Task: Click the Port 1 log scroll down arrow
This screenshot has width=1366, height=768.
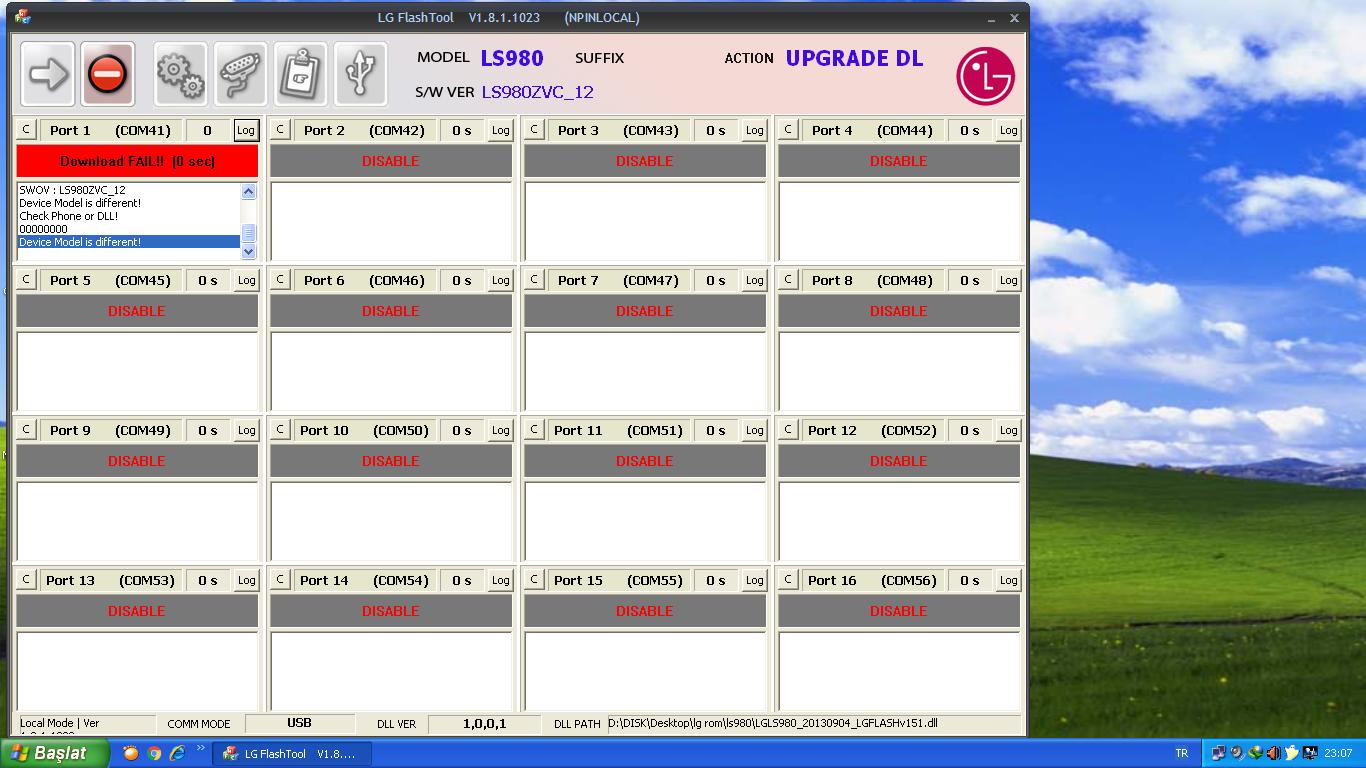Action: coord(249,252)
